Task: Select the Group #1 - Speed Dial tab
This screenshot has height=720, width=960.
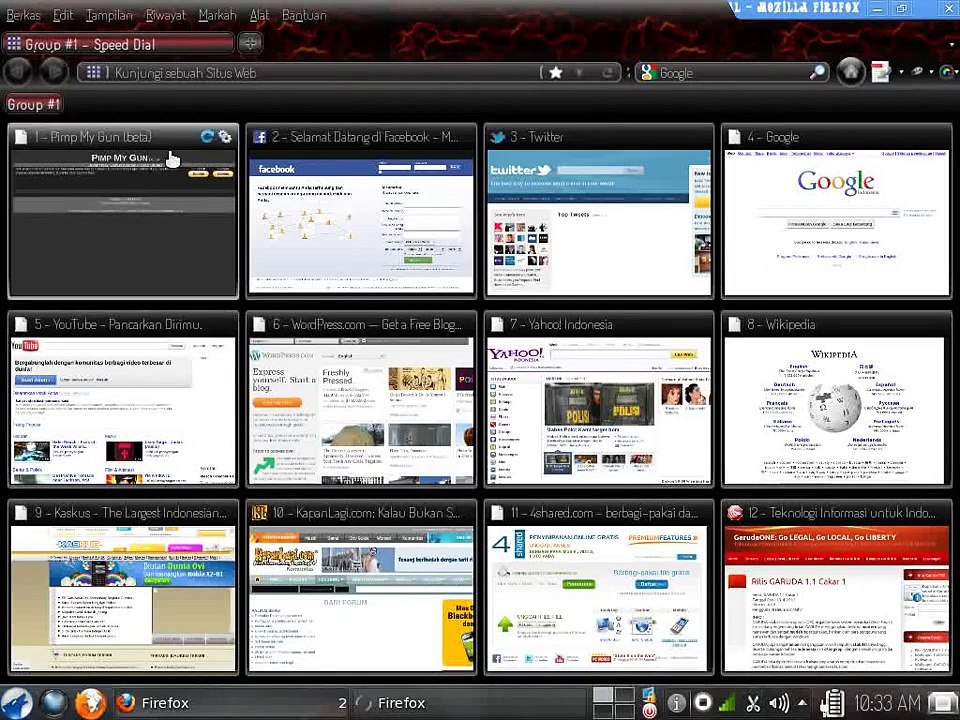Action: 118,44
